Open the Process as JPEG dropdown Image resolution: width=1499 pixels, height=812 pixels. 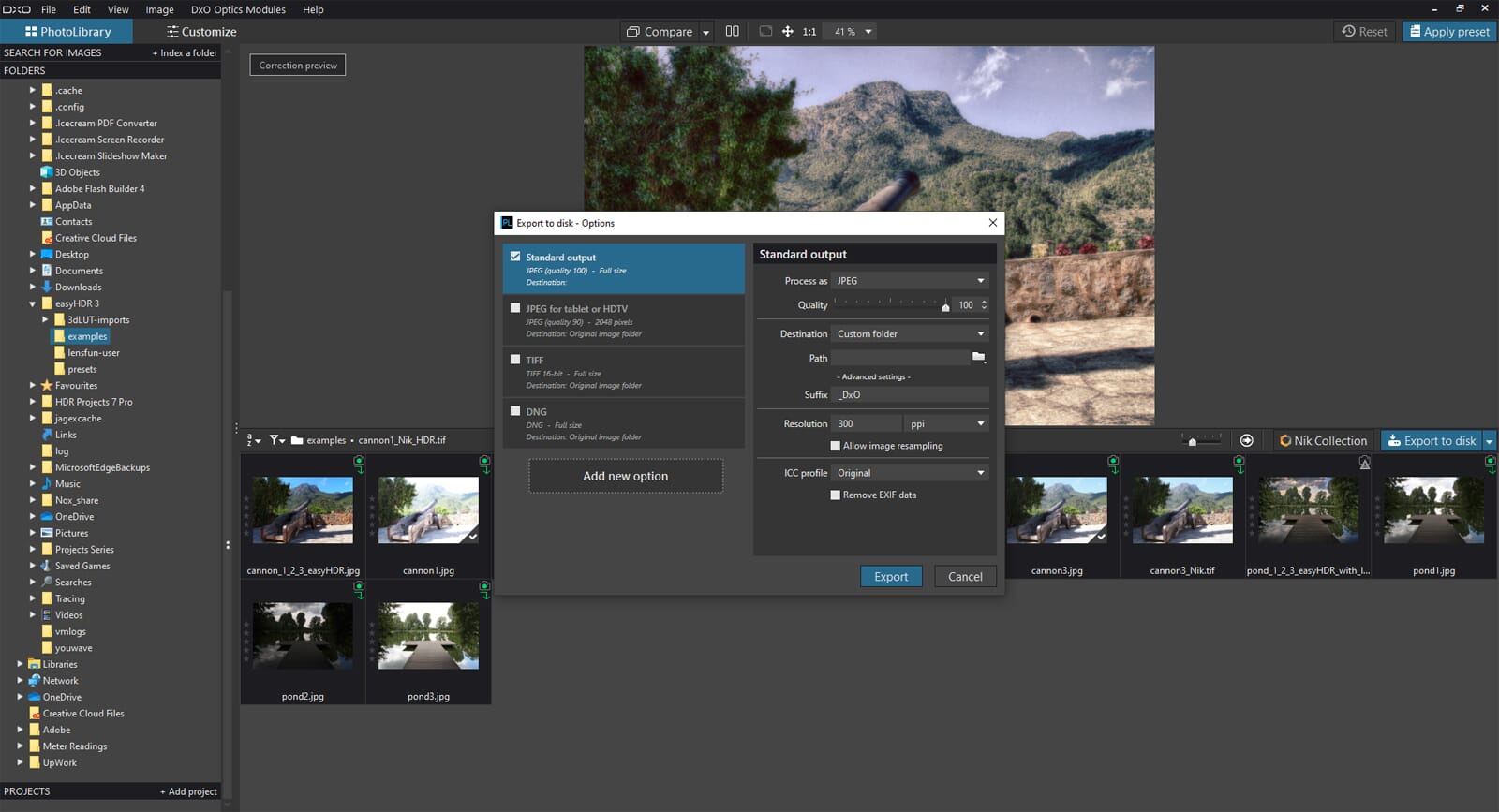[x=910, y=281]
